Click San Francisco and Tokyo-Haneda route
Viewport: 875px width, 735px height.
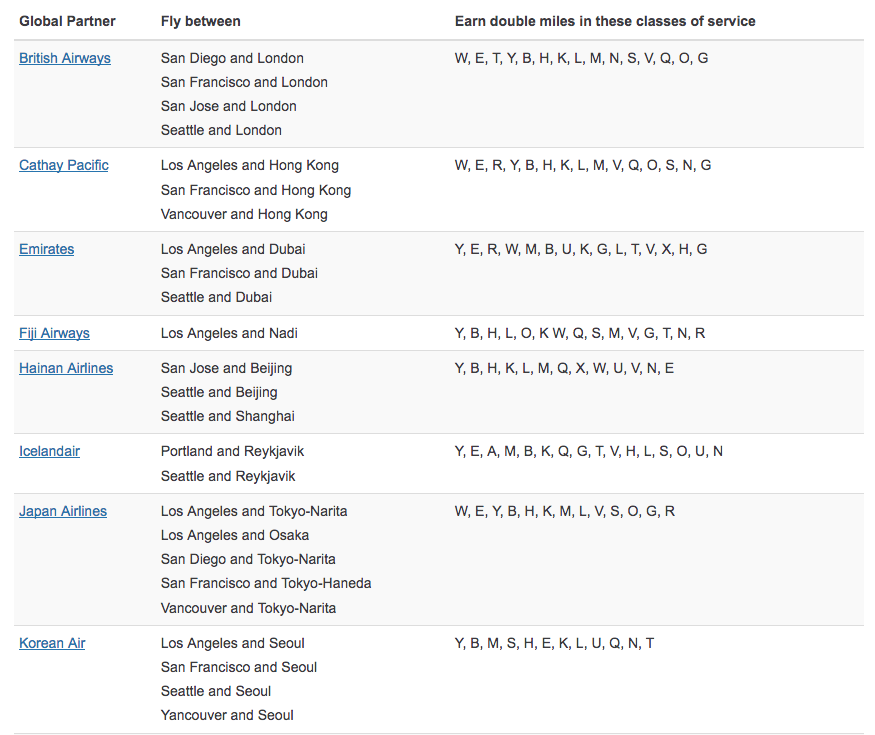click(x=266, y=583)
